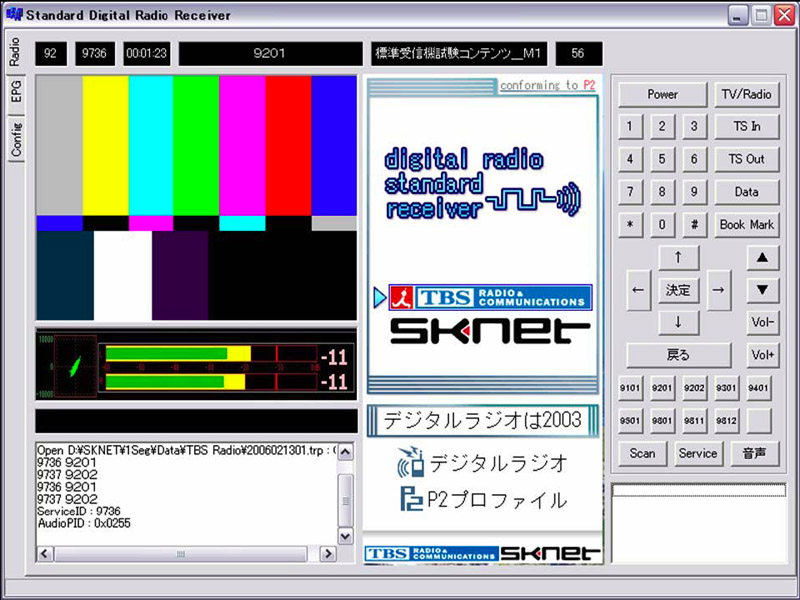The image size is (800, 600).
Task: Lower volume with Vol- button
Action: point(763,322)
